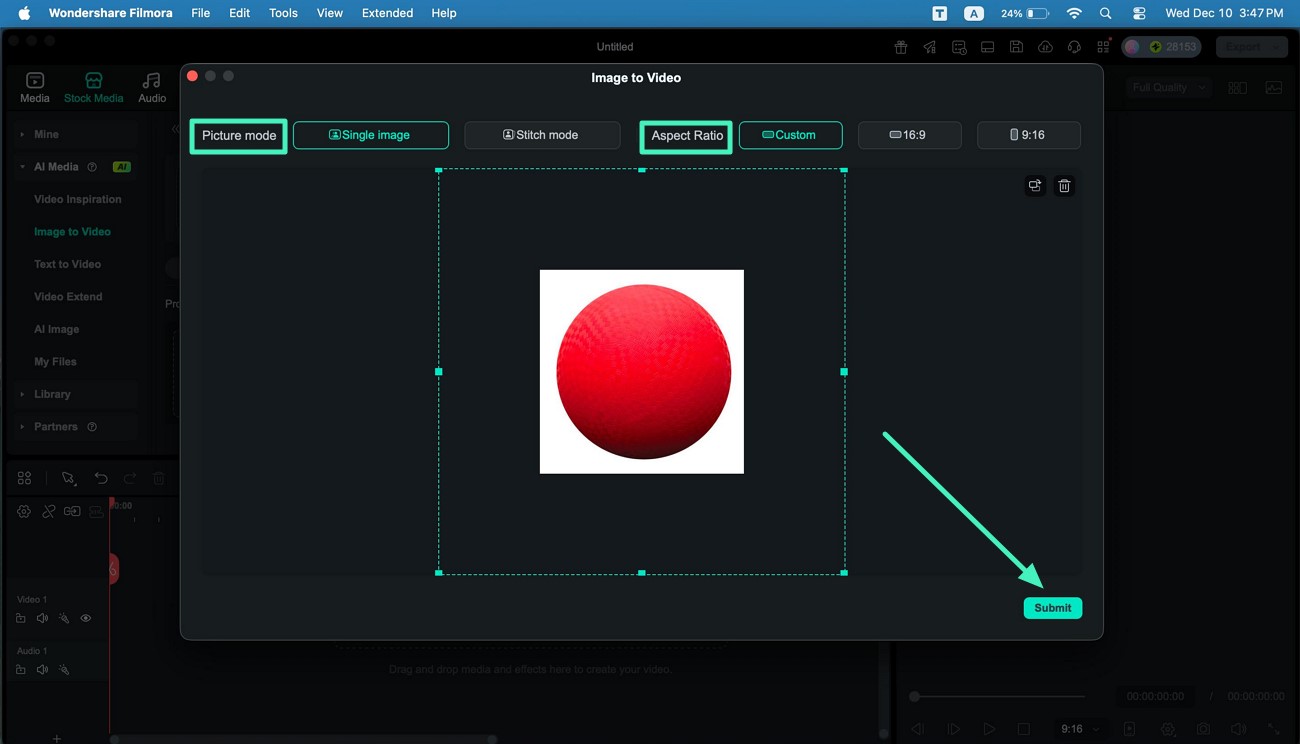Open the File menu
1300x744 pixels.
tap(200, 13)
